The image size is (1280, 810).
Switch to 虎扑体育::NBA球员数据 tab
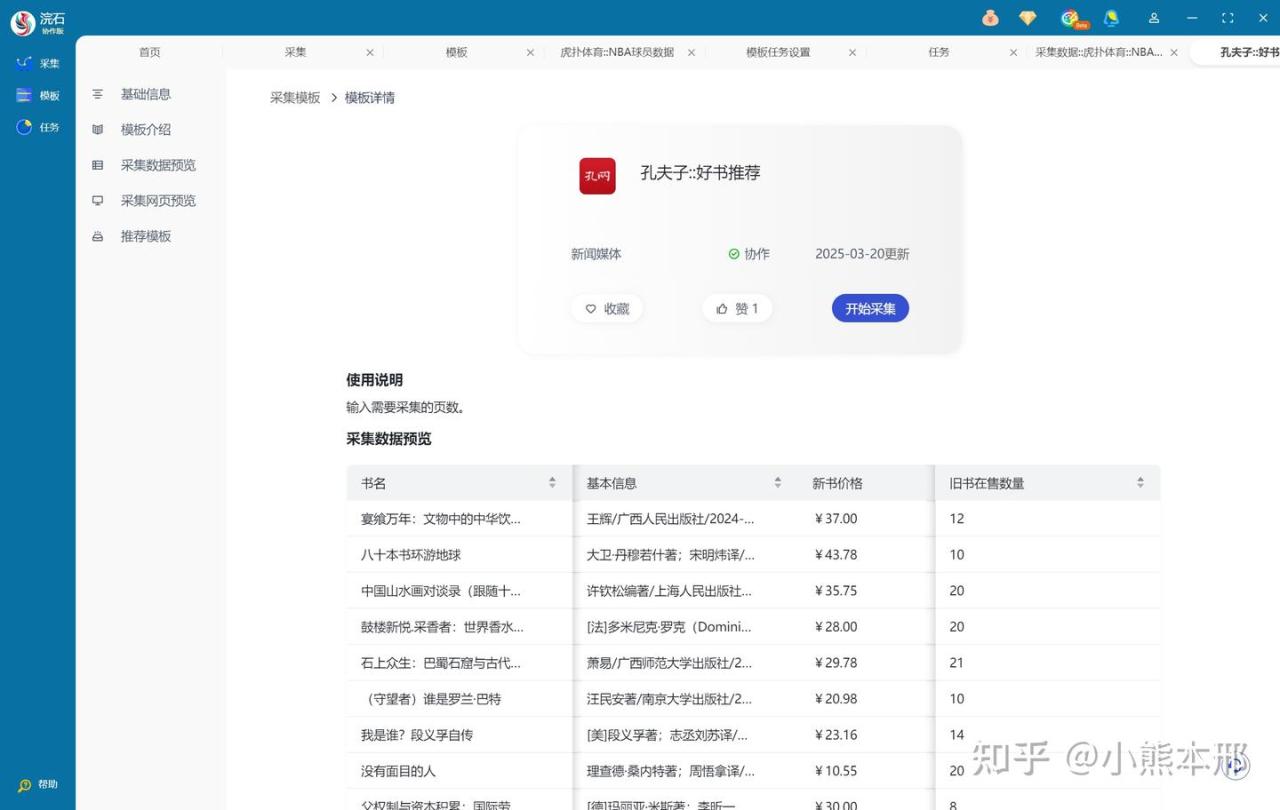[x=617, y=52]
